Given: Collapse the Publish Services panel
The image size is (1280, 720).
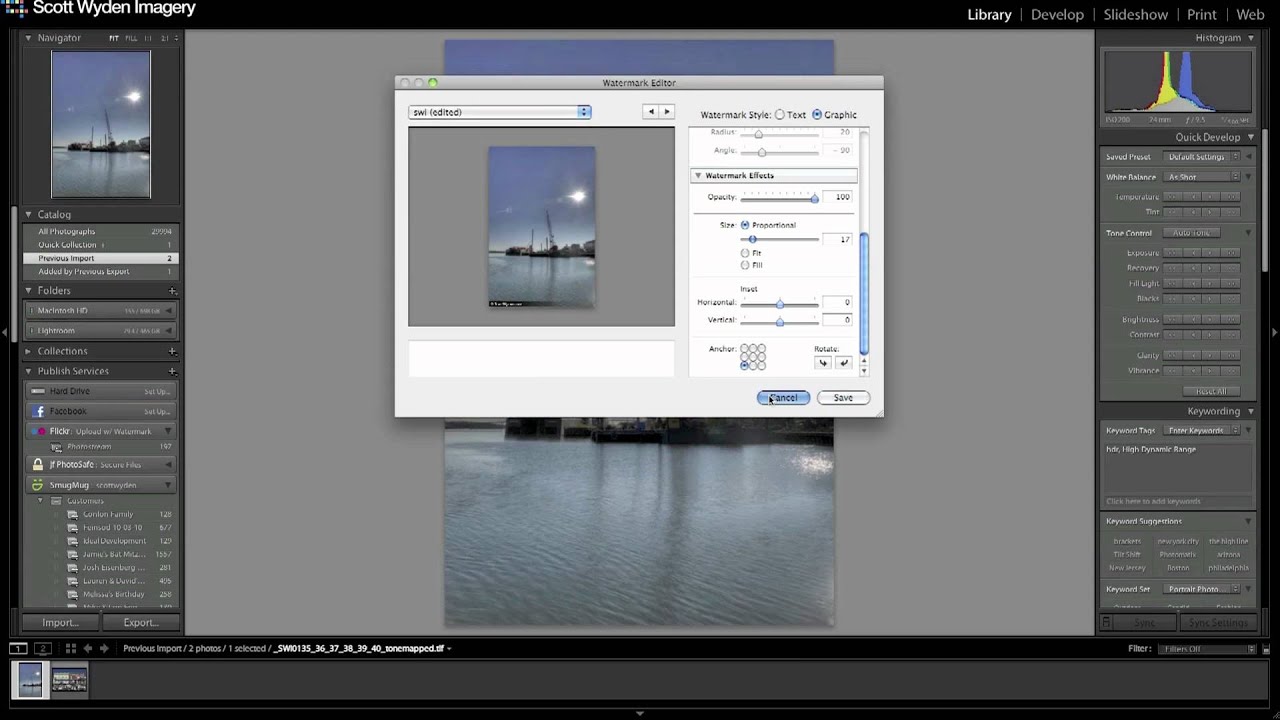Looking at the screenshot, I should (x=28, y=371).
